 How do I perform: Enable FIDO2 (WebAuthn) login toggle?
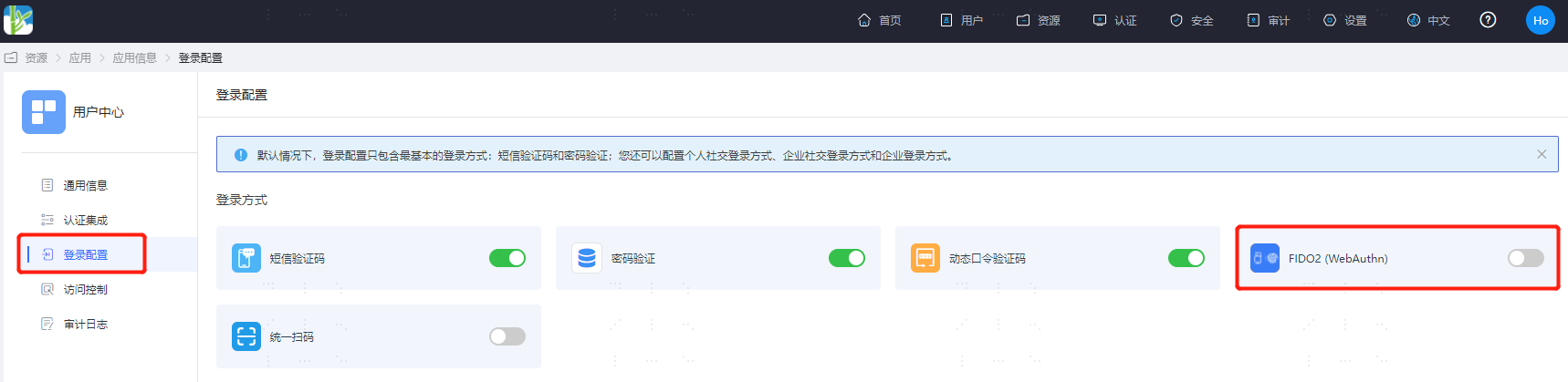1526,258
